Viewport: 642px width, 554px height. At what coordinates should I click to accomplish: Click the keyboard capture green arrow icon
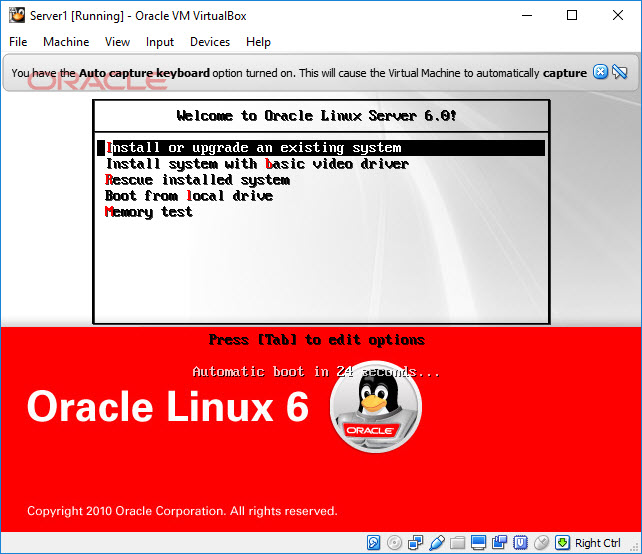pyautogui.click(x=563, y=543)
